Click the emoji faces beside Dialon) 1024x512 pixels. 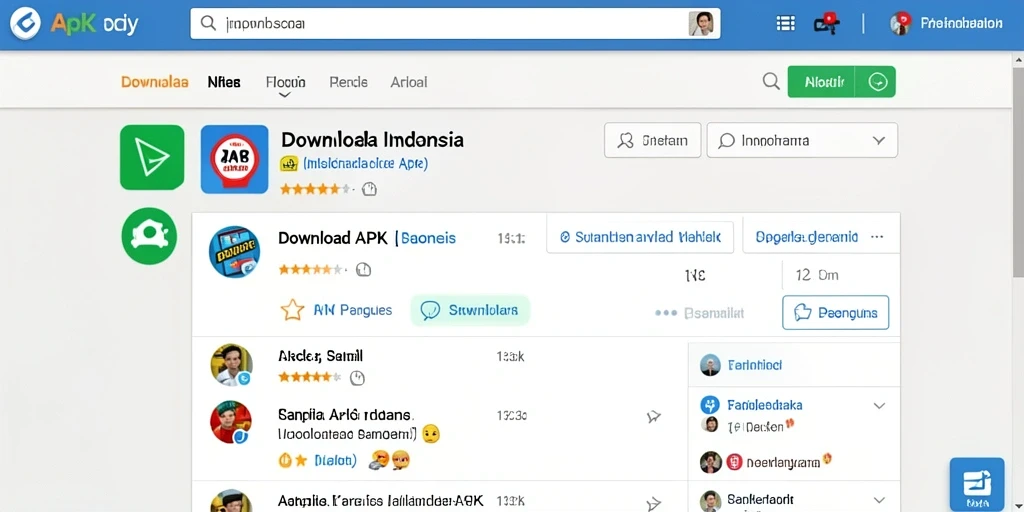click(x=389, y=460)
